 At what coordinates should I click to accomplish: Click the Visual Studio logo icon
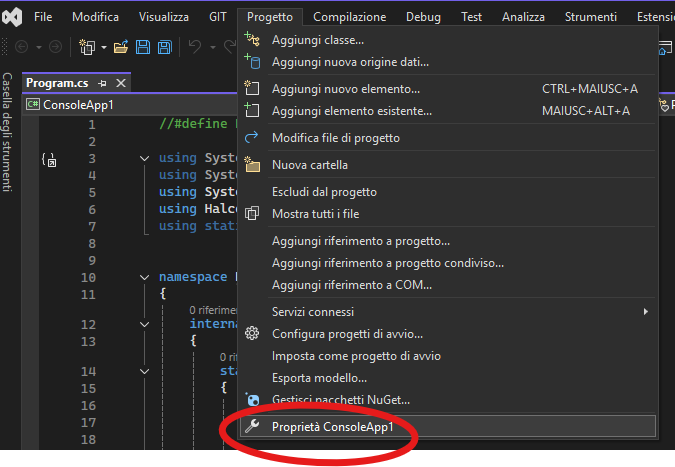[12, 17]
